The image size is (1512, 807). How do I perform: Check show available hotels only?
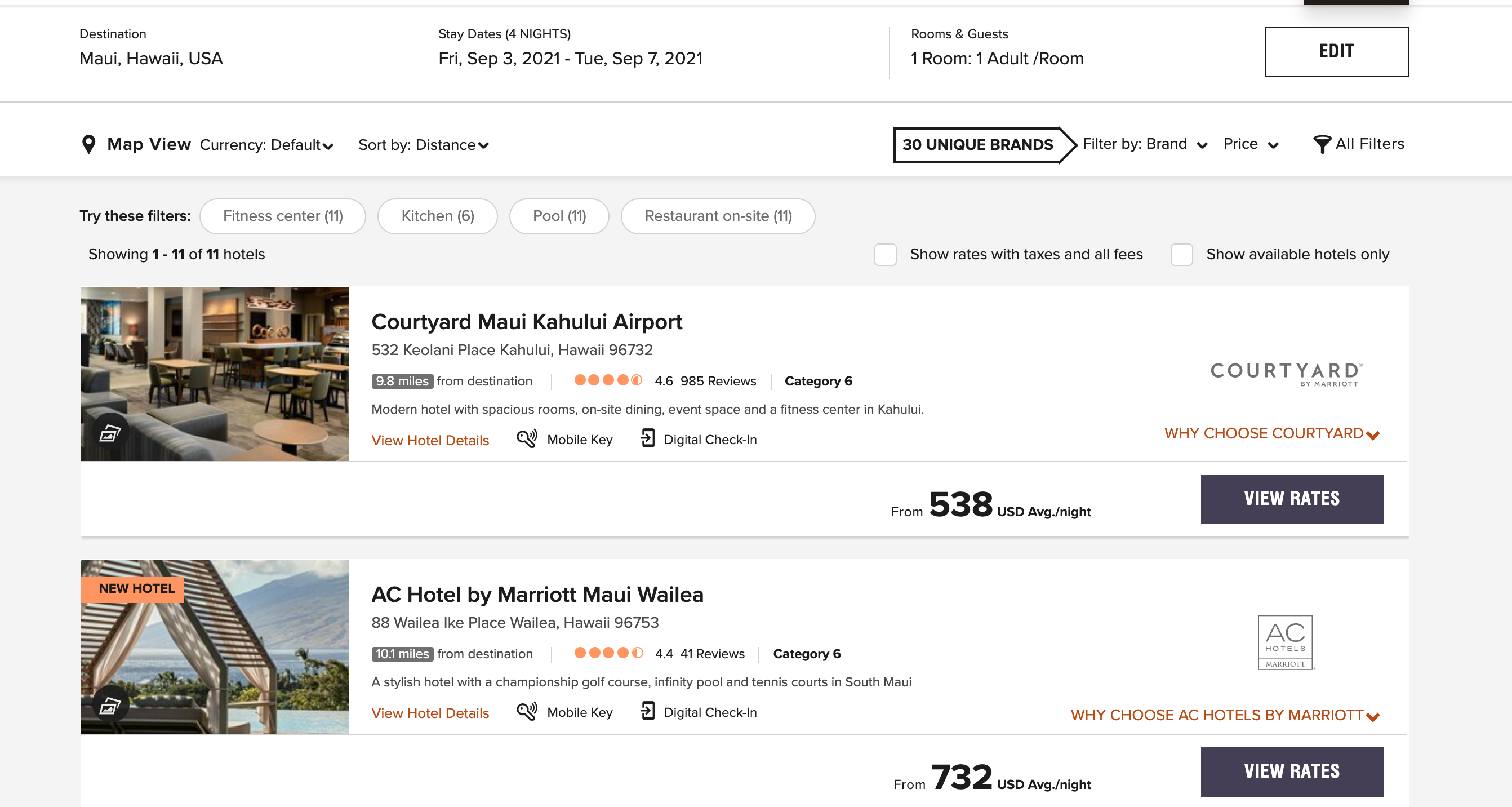[x=1181, y=255]
